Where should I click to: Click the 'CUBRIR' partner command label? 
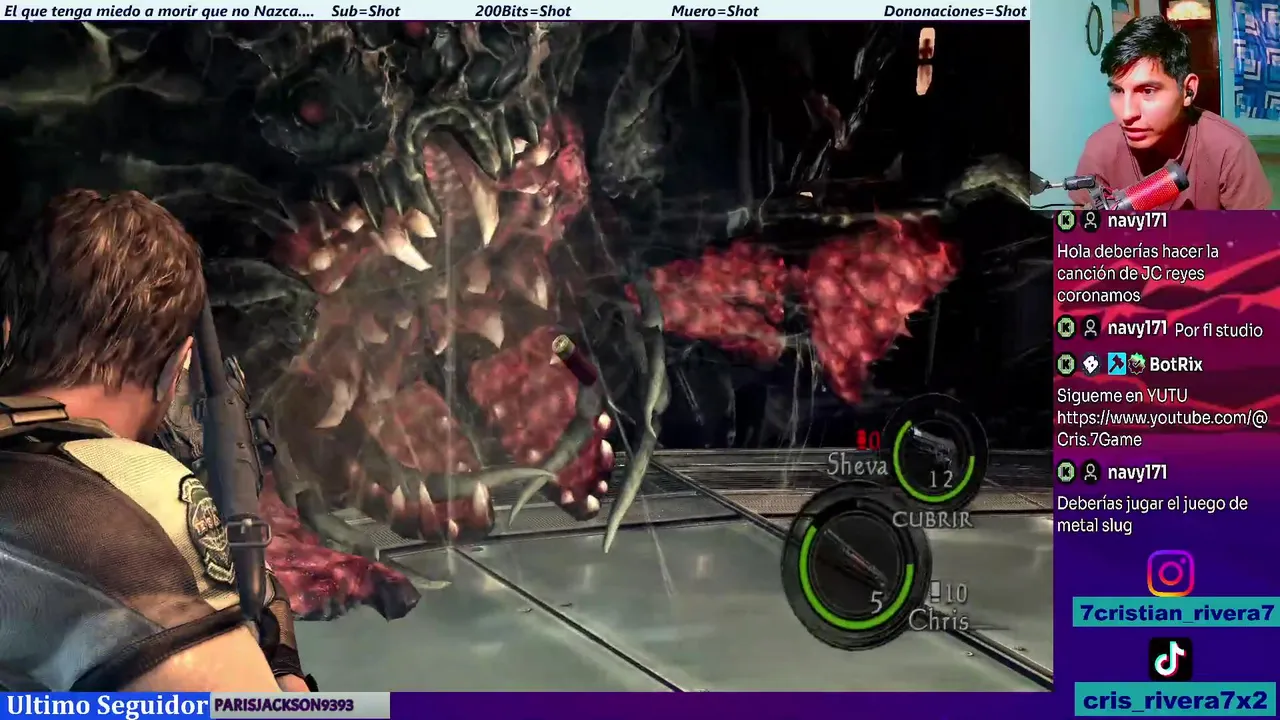coord(932,519)
